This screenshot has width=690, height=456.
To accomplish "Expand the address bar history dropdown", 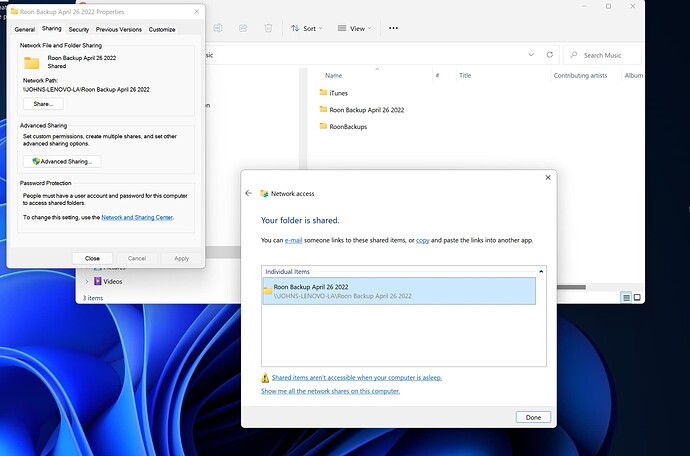I will click(531, 55).
